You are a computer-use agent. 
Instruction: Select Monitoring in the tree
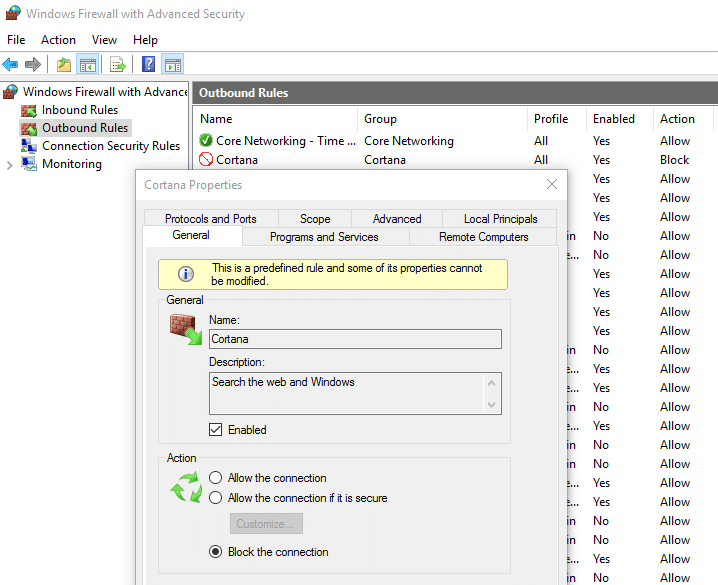72,164
